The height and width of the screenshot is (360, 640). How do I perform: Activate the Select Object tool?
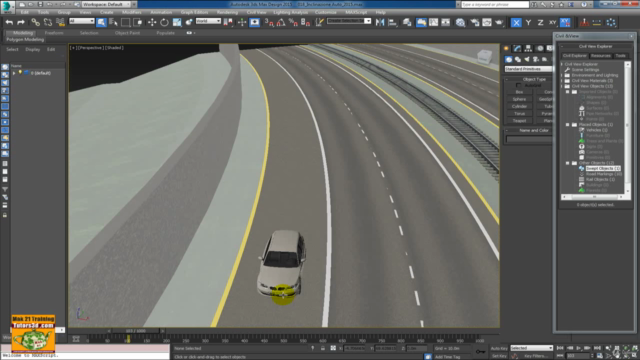[101, 22]
